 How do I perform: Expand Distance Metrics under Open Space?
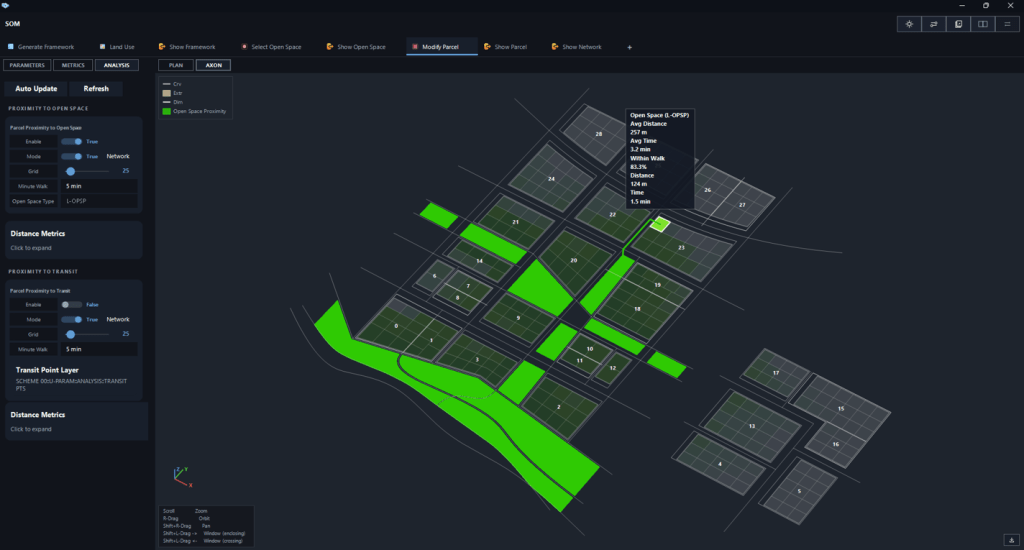[x=74, y=240]
